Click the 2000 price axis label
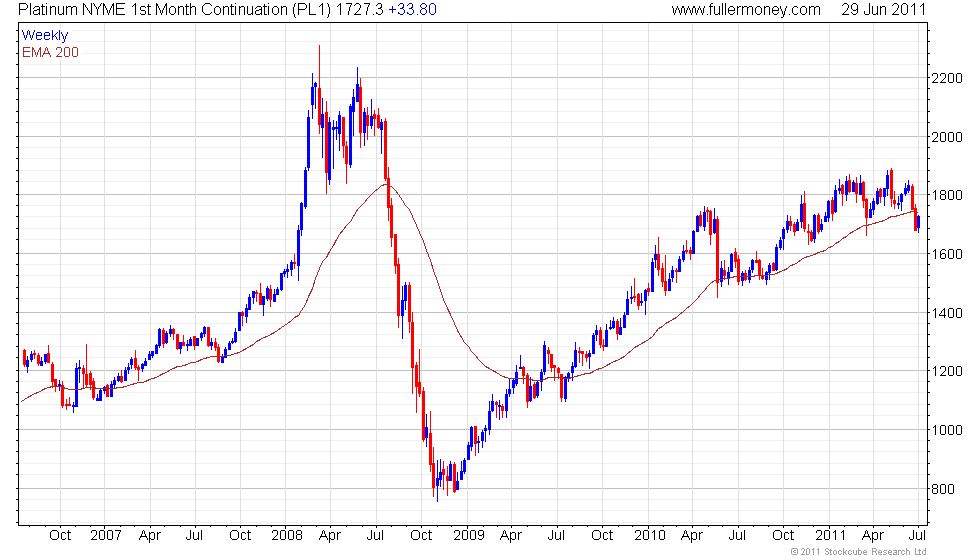 click(x=947, y=138)
